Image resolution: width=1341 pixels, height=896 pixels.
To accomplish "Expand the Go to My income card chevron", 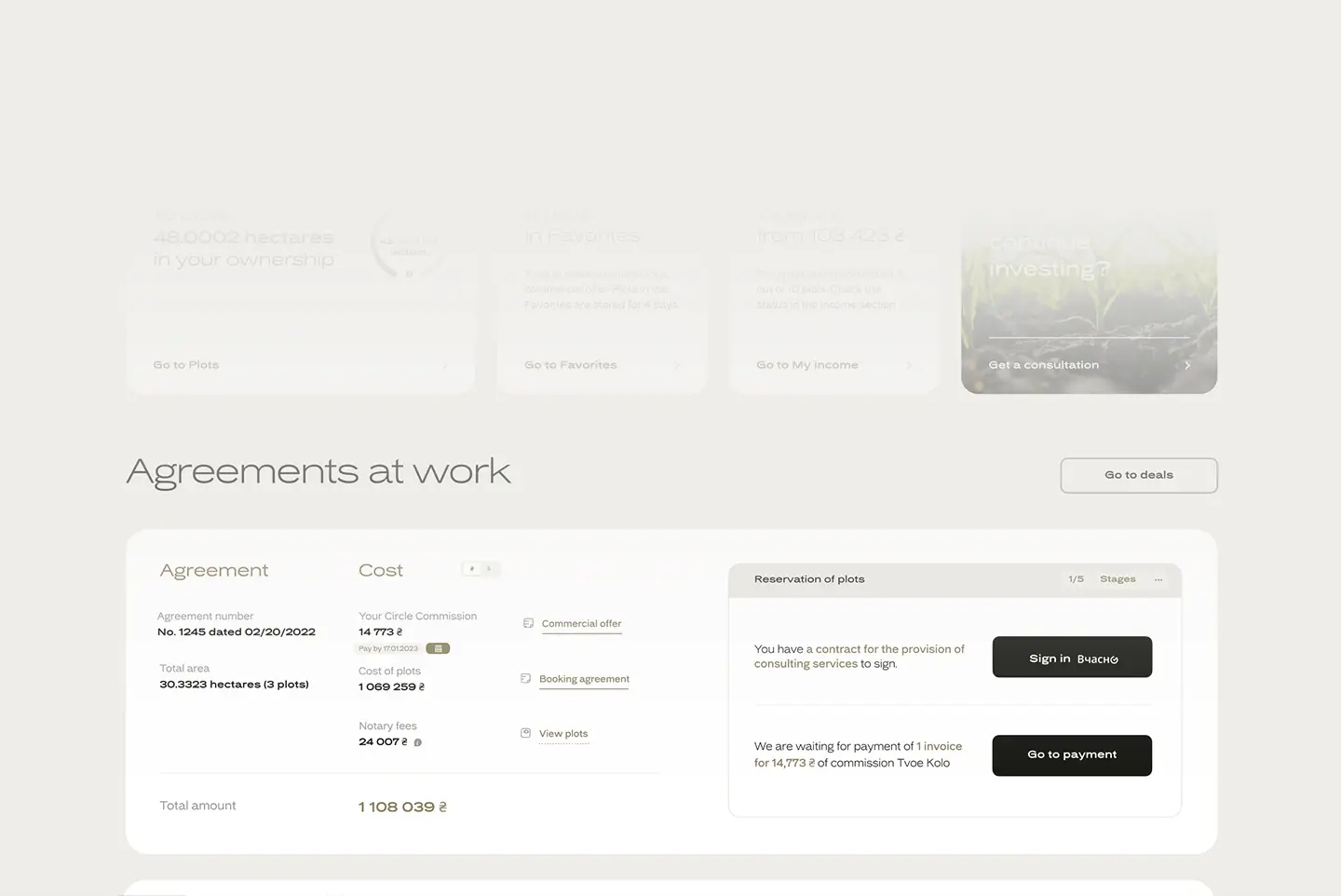I will [910, 365].
